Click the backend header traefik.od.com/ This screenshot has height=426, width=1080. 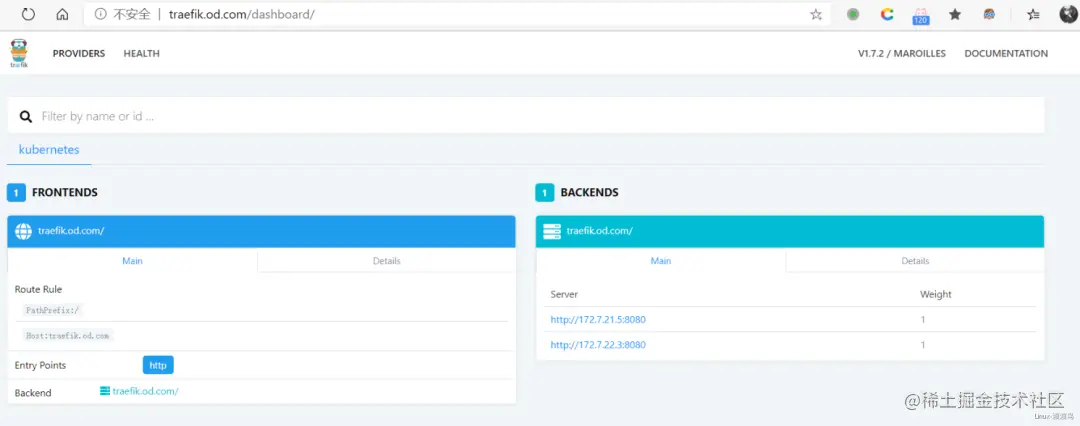tap(599, 231)
